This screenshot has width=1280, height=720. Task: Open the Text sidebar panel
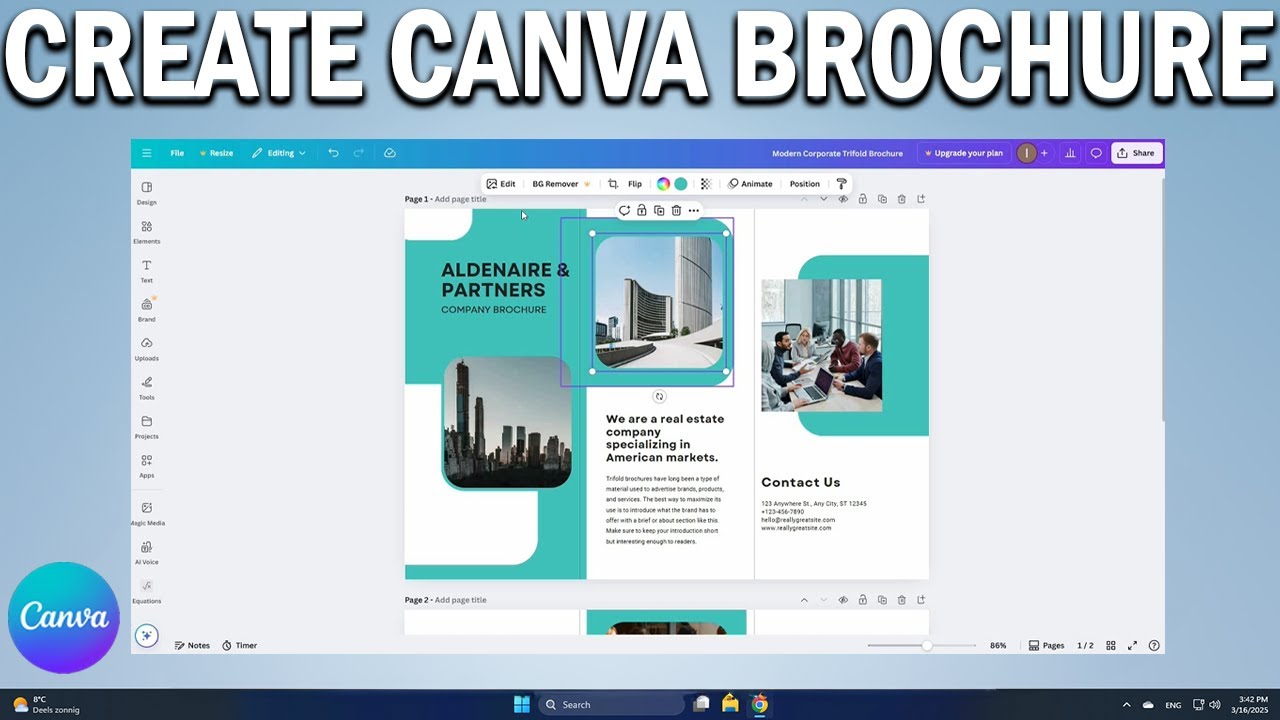tap(147, 271)
